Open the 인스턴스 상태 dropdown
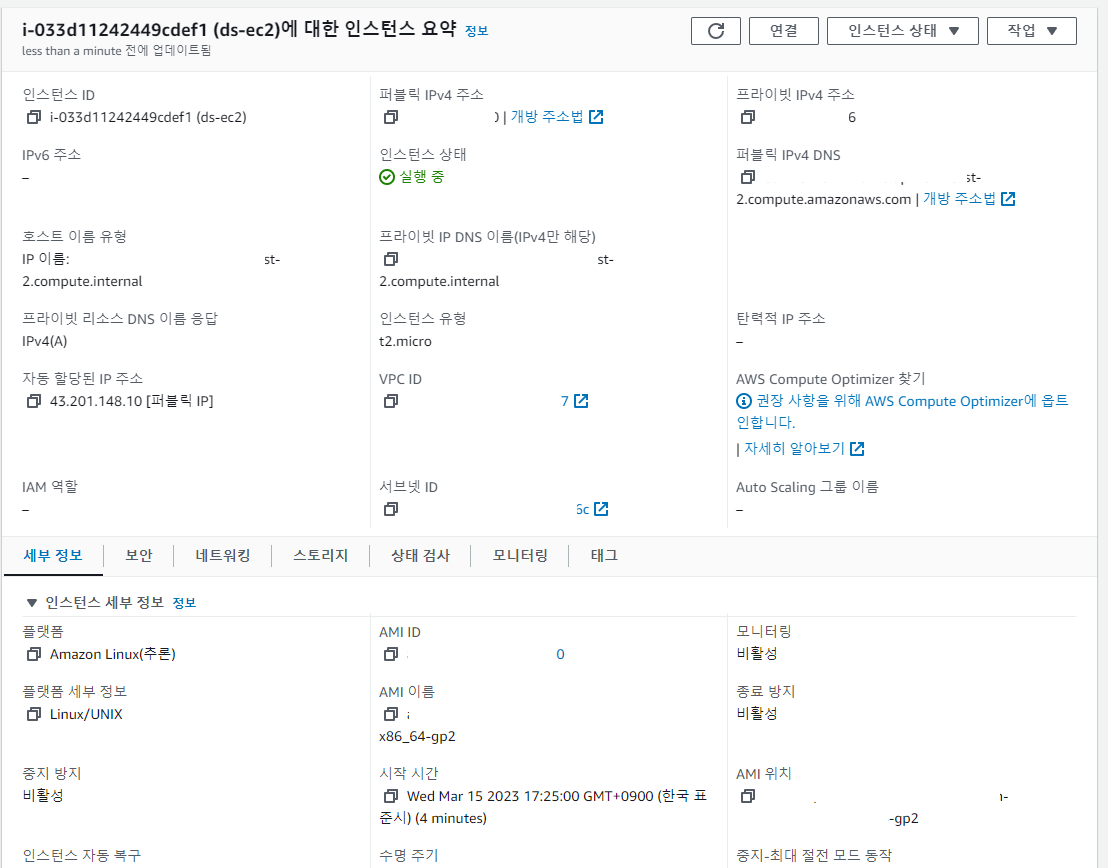The image size is (1108, 868). tap(902, 31)
